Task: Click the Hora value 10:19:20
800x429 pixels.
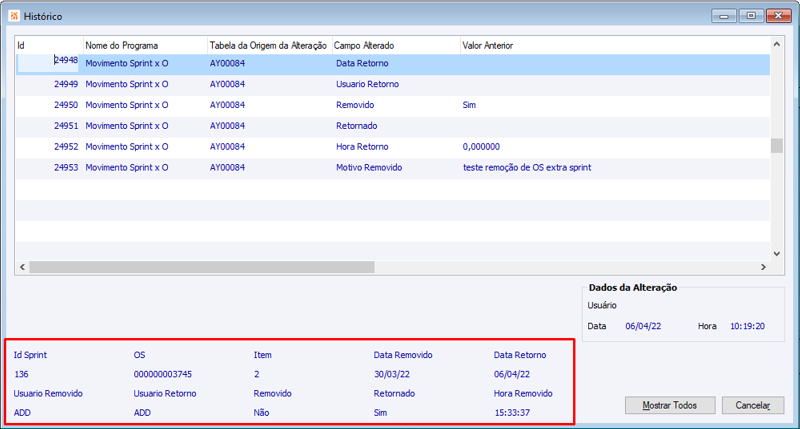Action: [x=747, y=326]
